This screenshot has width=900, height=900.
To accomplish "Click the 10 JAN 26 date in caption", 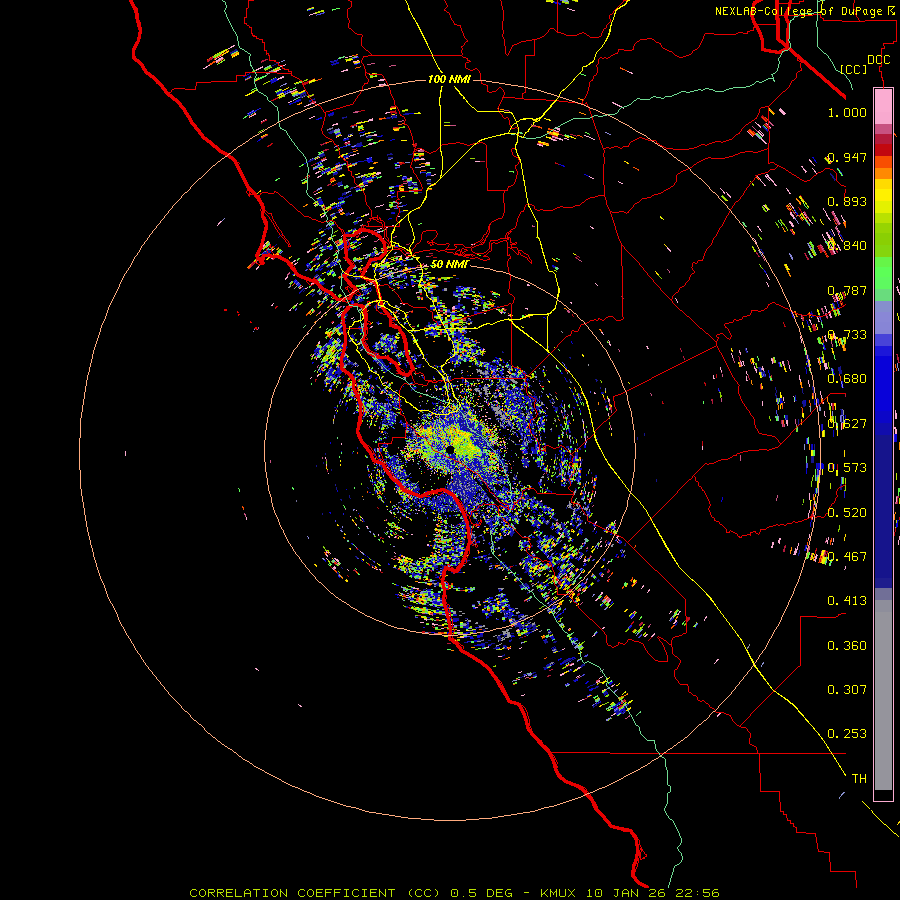I will click(x=624, y=893).
